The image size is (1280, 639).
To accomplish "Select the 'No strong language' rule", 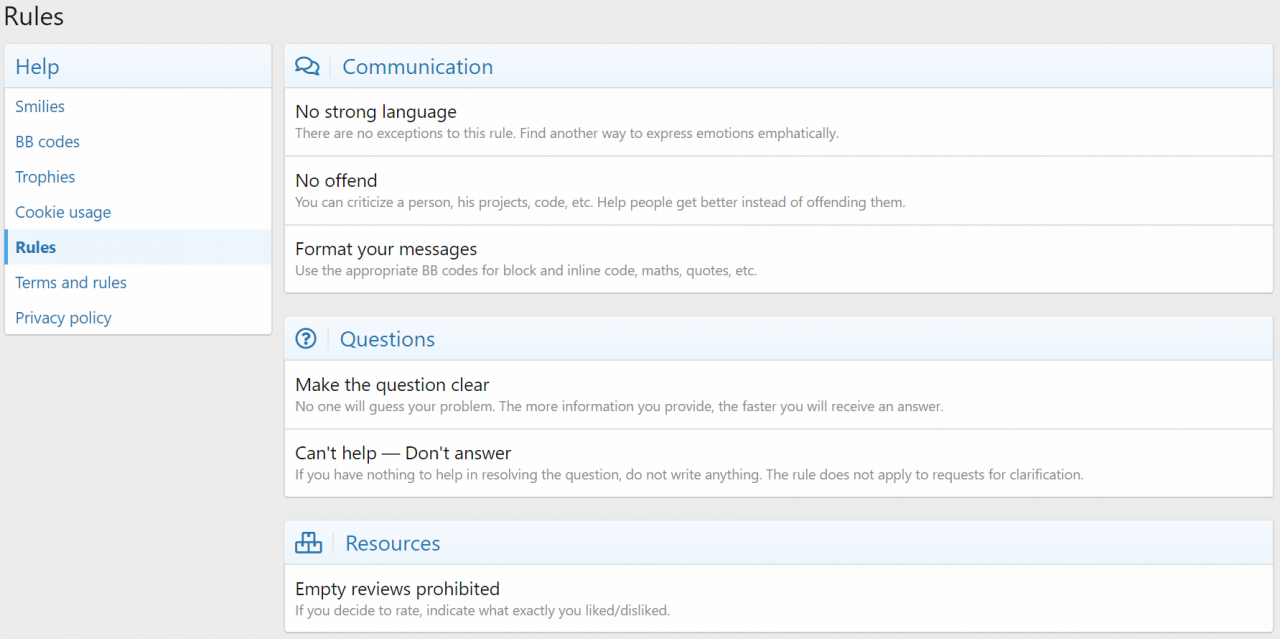I will coord(375,112).
